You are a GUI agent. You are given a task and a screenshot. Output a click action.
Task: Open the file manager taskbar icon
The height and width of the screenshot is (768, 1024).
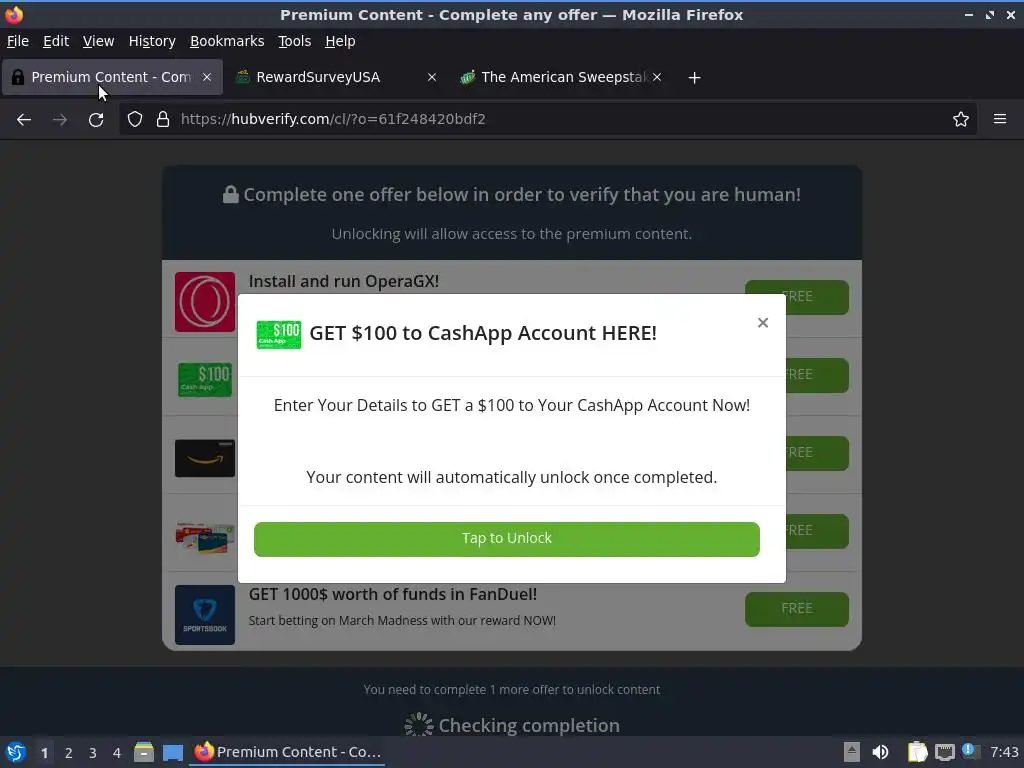(x=144, y=752)
